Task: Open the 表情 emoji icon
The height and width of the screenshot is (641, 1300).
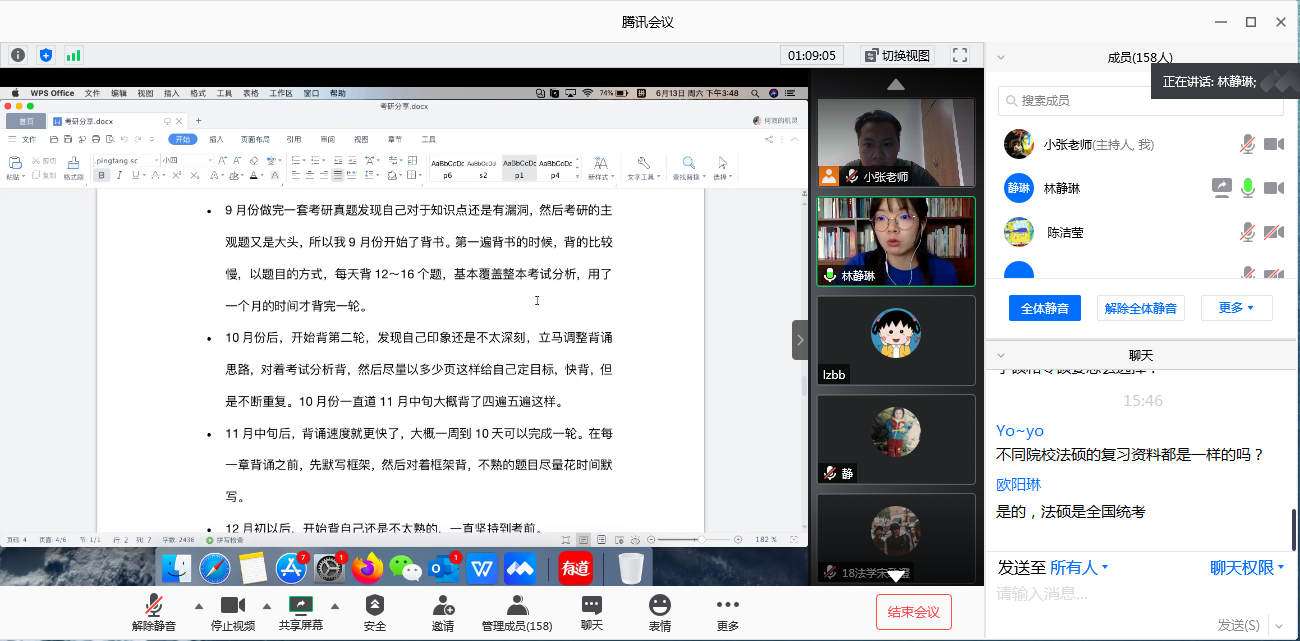Action: click(x=659, y=606)
